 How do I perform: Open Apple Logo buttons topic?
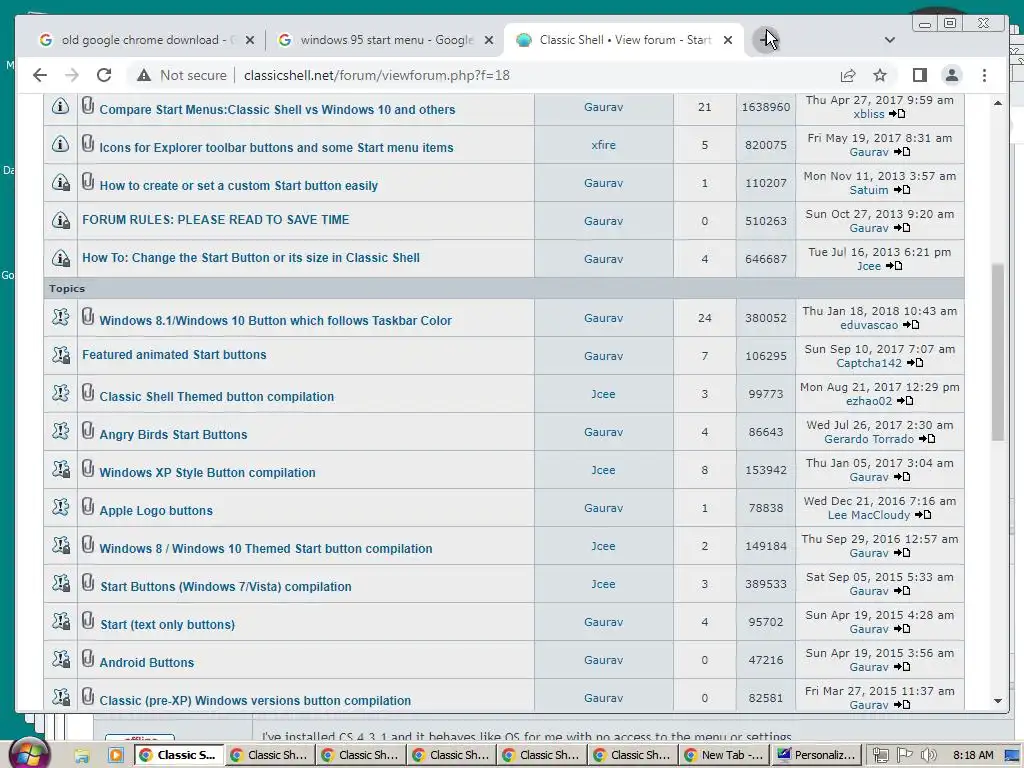[x=156, y=511]
